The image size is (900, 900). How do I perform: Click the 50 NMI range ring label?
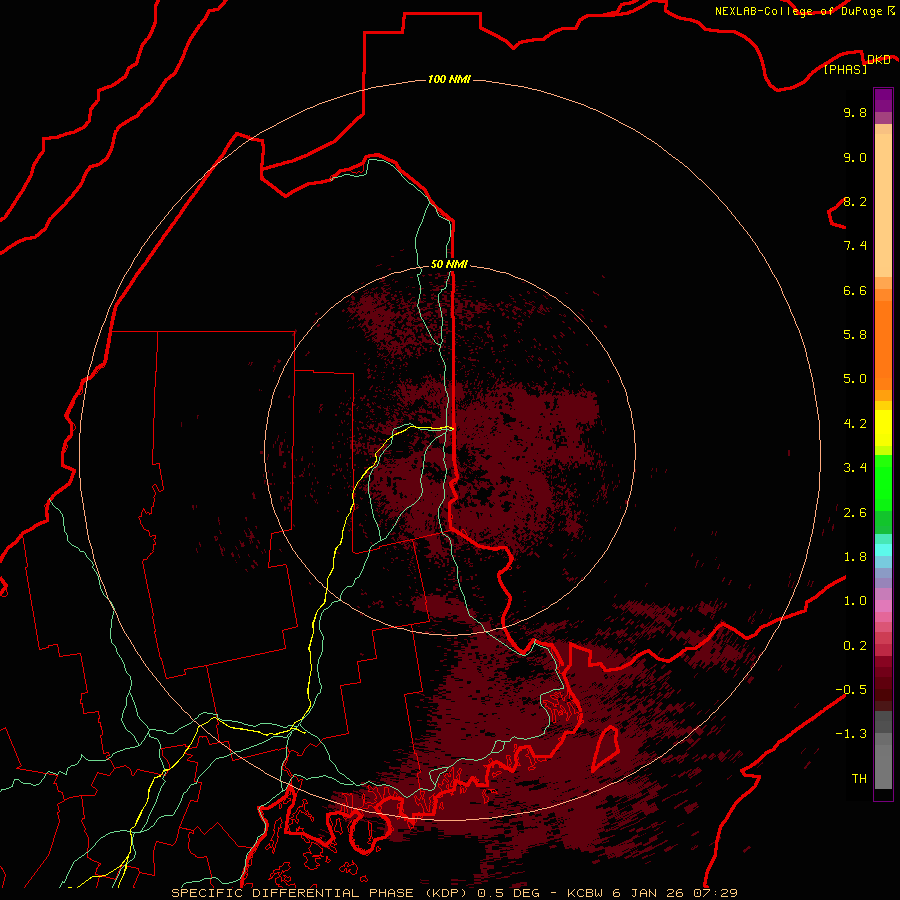[449, 264]
